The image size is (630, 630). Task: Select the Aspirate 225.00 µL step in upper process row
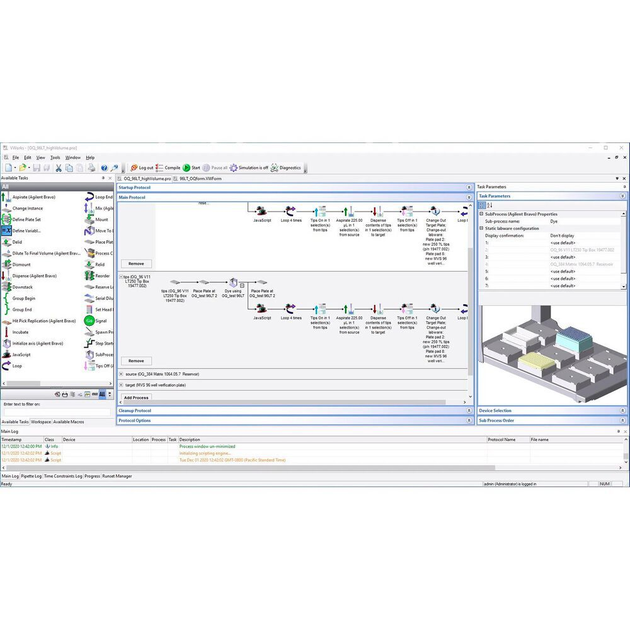click(x=349, y=221)
